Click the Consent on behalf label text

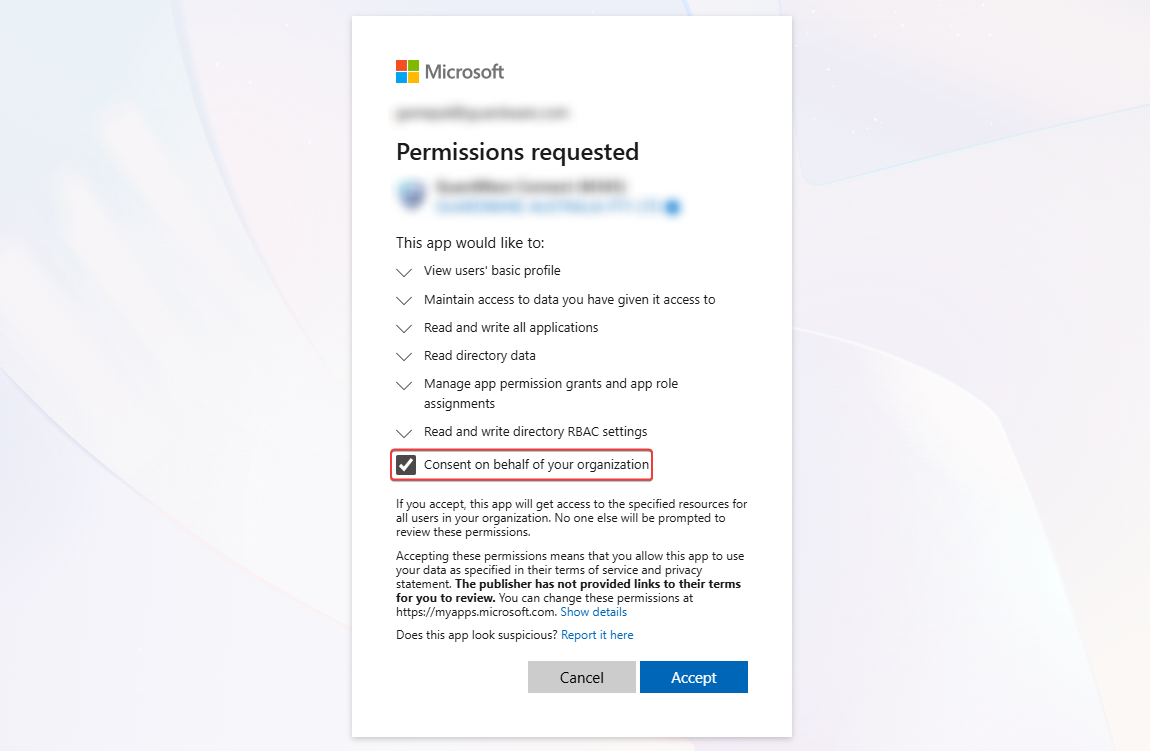tap(536, 464)
